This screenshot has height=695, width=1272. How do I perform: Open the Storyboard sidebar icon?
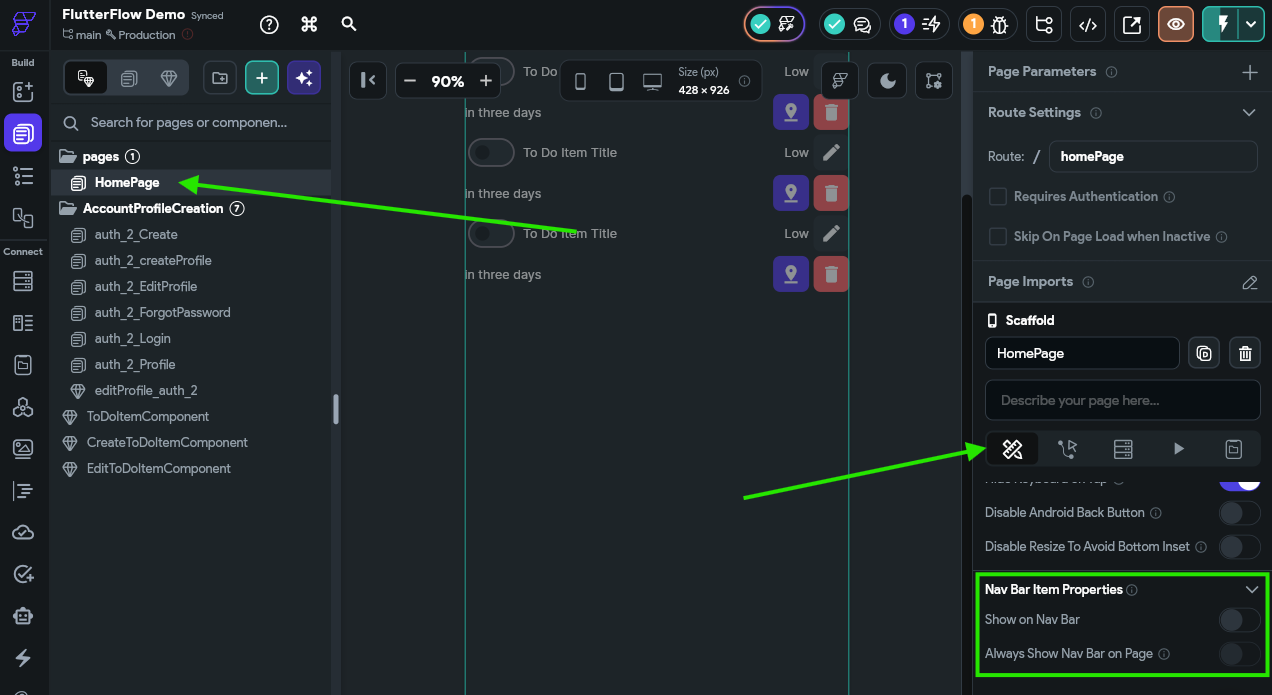(x=22, y=217)
